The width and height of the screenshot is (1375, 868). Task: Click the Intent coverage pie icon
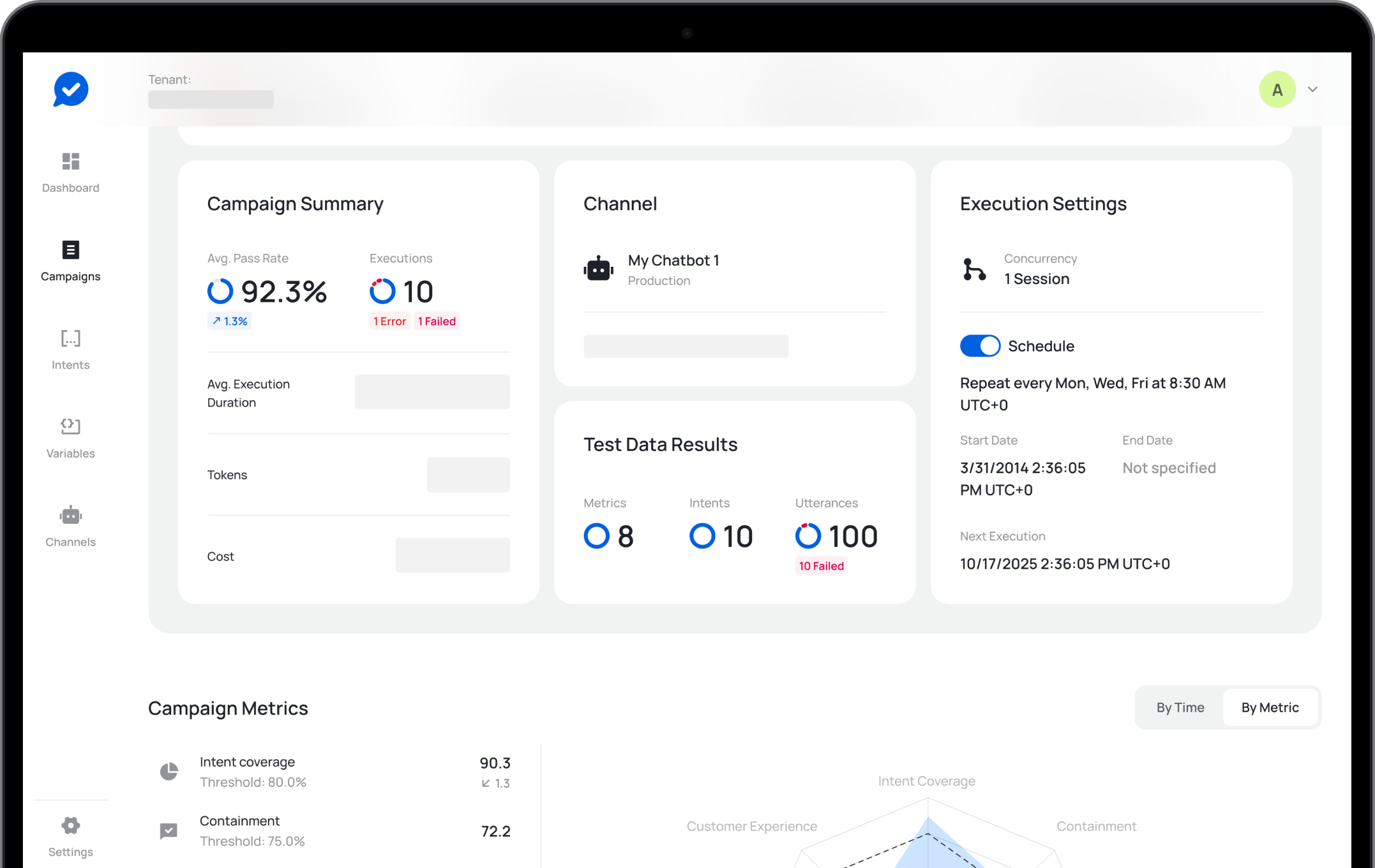[x=169, y=772]
